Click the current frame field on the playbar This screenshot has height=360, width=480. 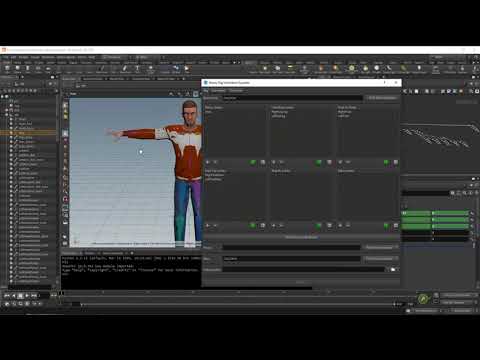[x=45, y=295]
